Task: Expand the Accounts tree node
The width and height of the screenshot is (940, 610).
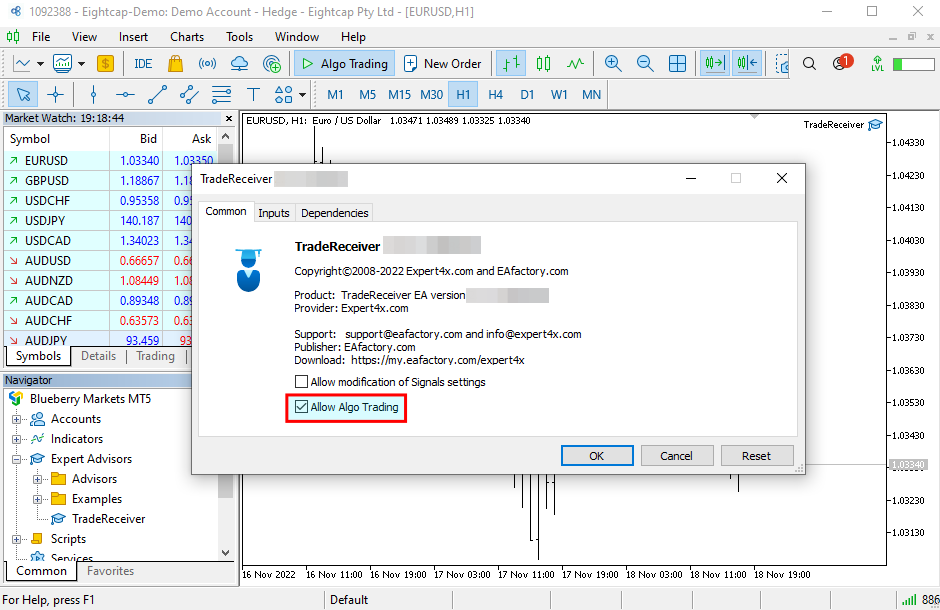Action: point(17,419)
